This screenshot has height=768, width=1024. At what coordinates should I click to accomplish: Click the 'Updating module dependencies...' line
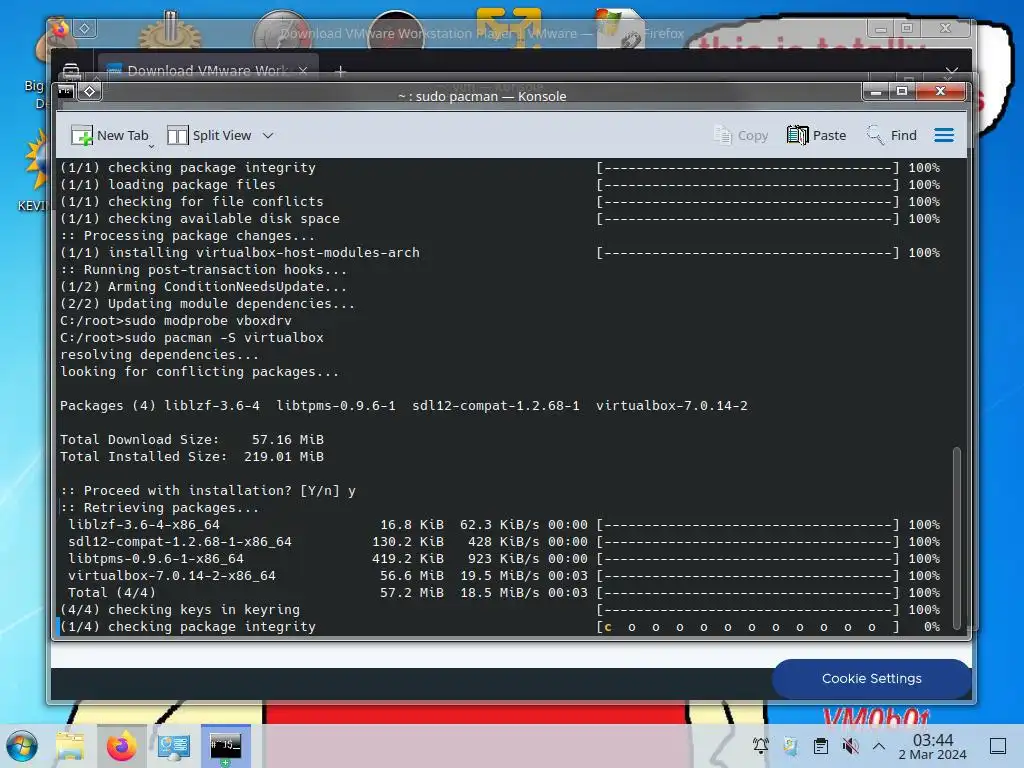[208, 304]
